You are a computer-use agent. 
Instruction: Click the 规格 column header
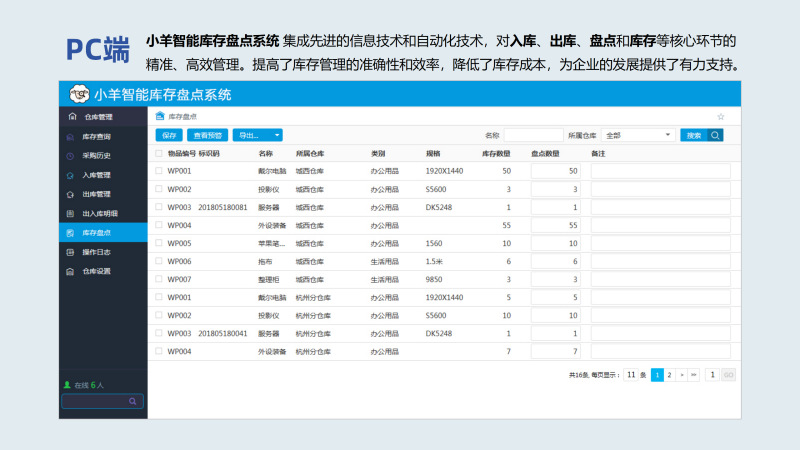433,154
